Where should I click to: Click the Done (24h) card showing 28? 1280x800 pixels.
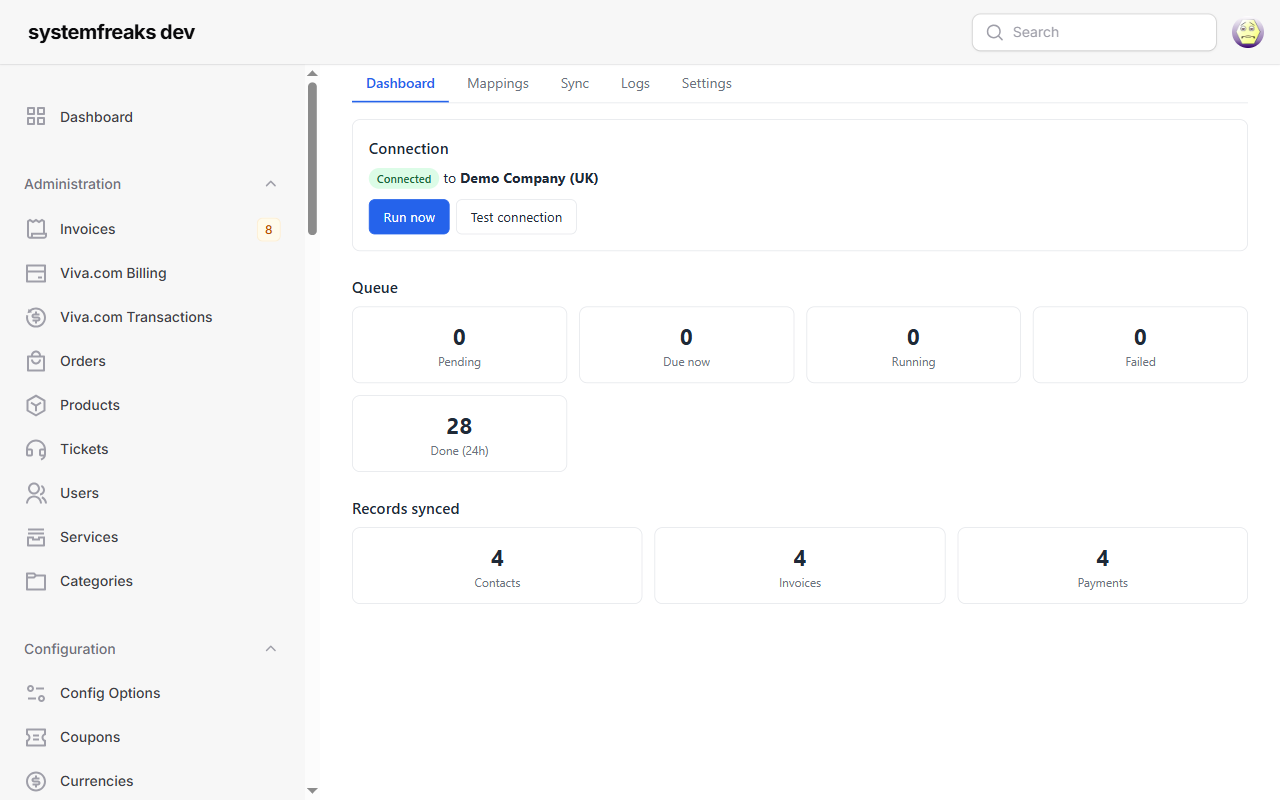tap(459, 434)
